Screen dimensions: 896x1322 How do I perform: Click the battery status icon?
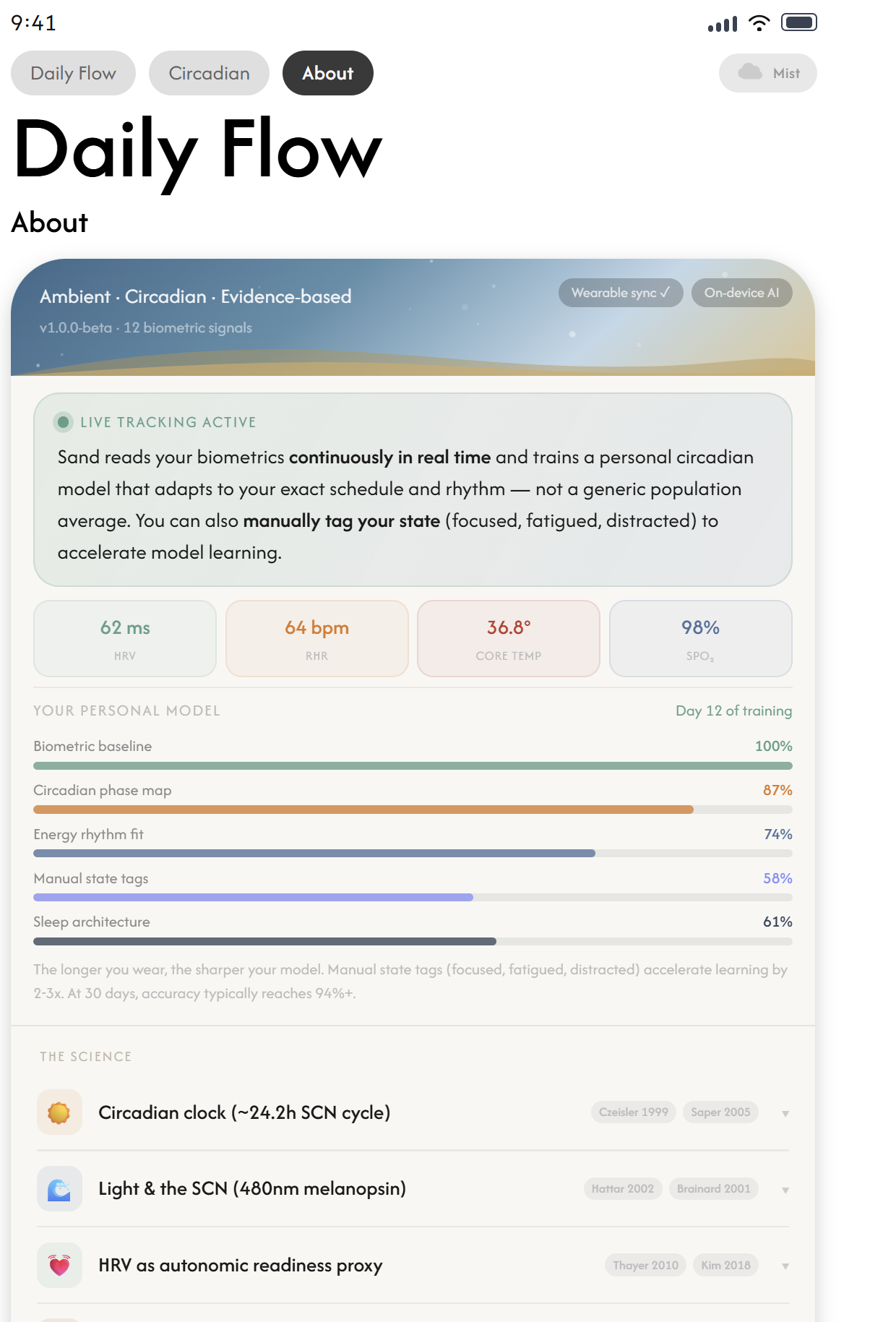tap(799, 22)
